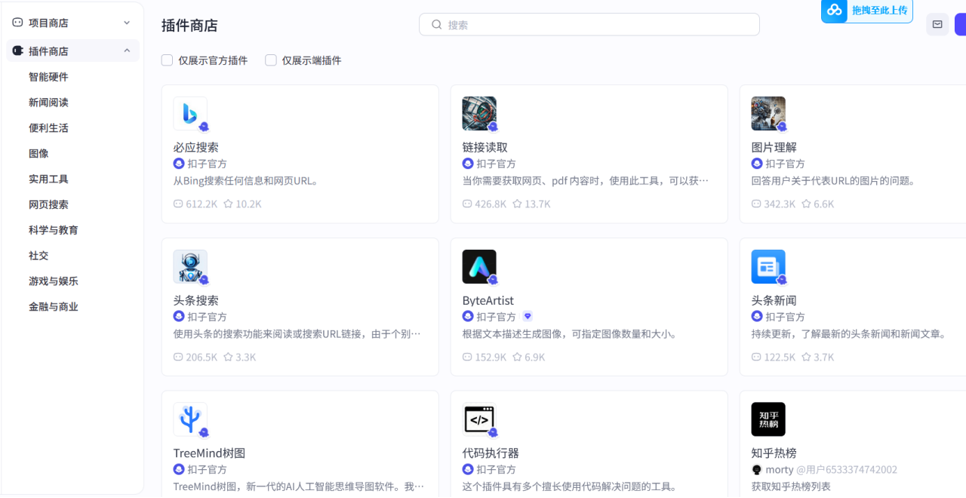Click the mail icon in top bar
The width and height of the screenshot is (966, 498).
937,25
